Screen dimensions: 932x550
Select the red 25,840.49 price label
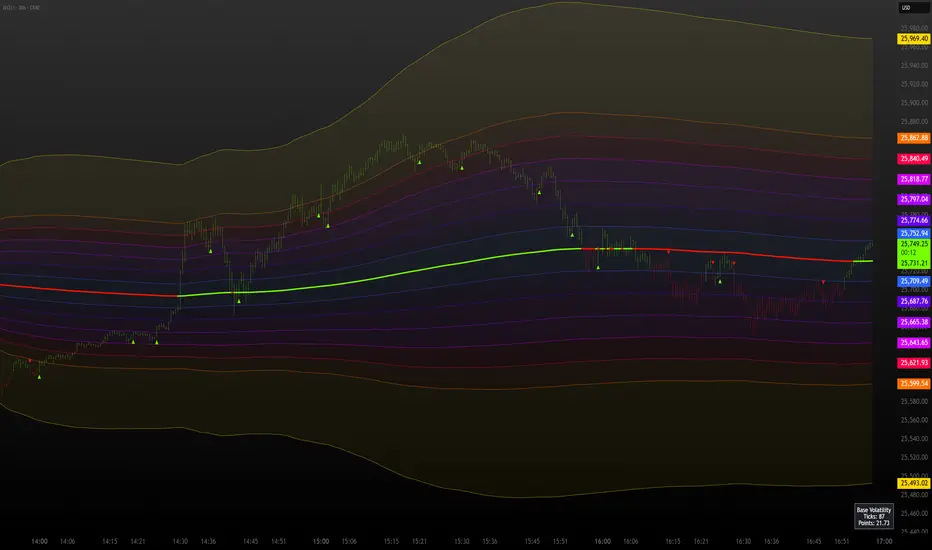click(914, 159)
